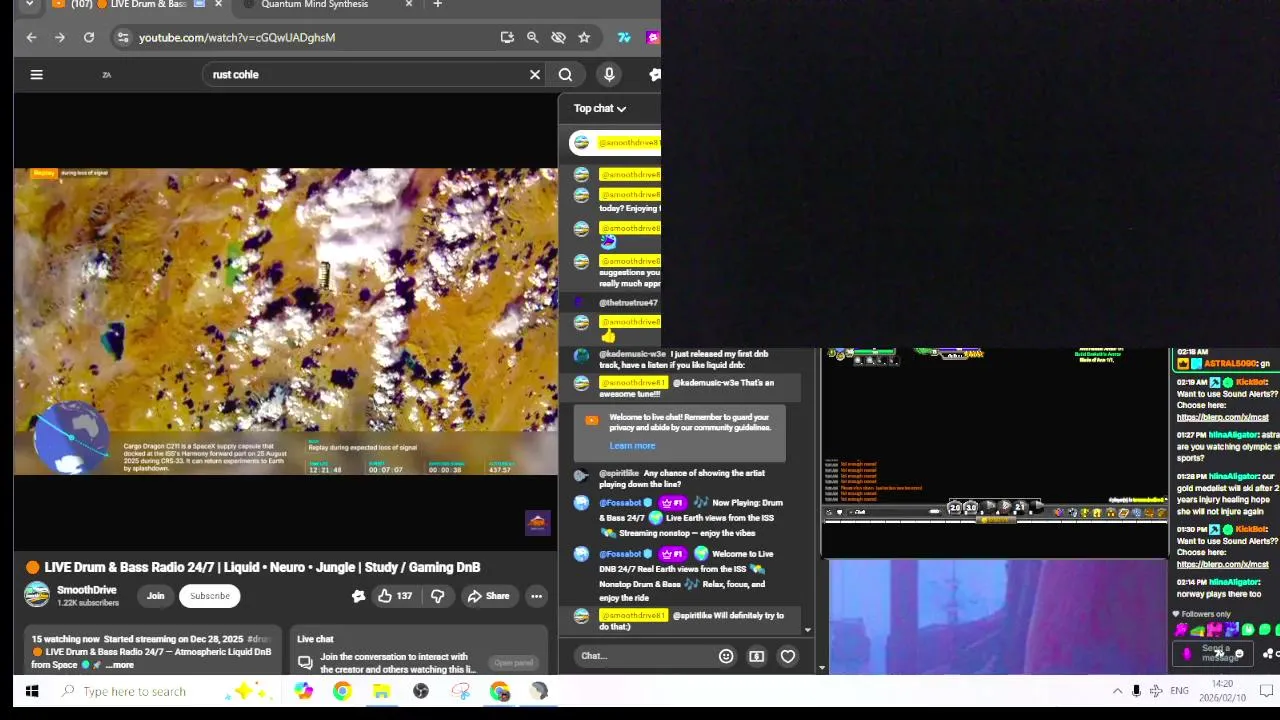Click the 3.0 skill slot in game bar
Viewport: 1280px width, 720px height.
pos(970,508)
